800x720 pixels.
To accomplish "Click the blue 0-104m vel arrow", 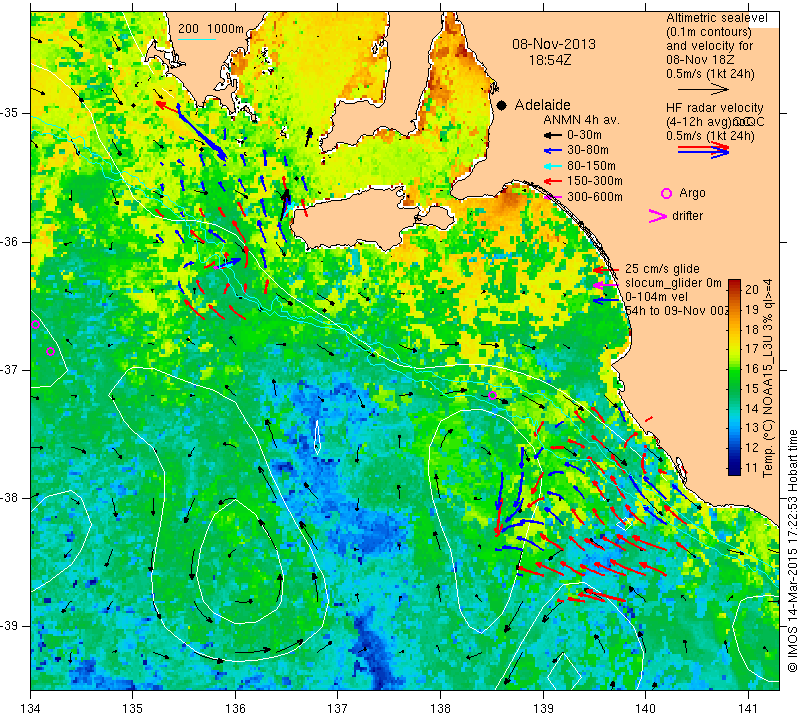I will pos(606,301).
